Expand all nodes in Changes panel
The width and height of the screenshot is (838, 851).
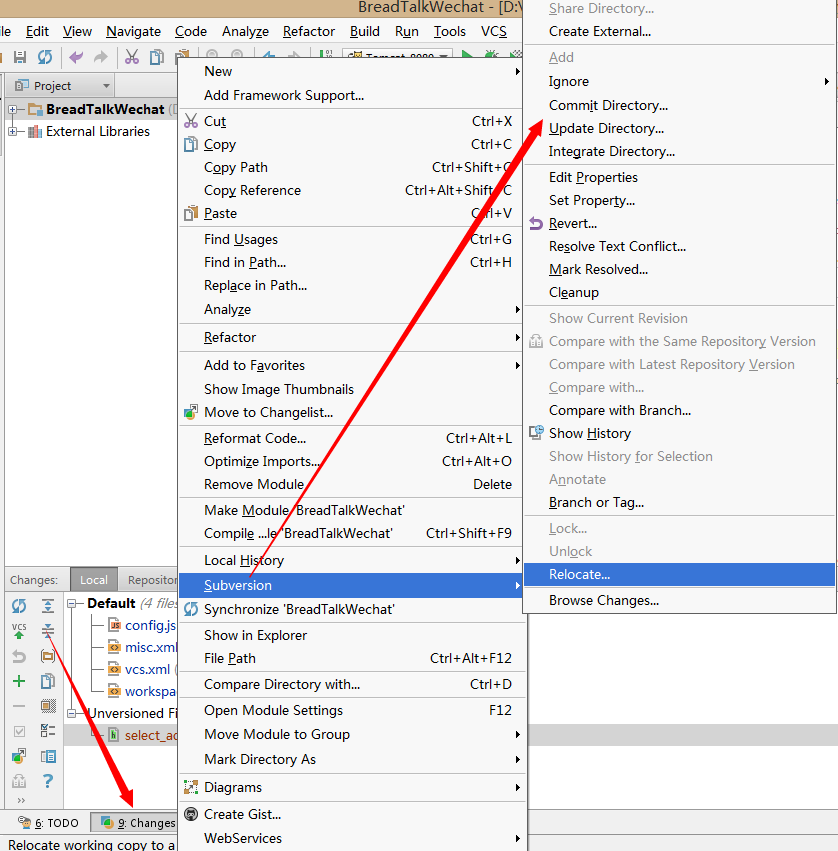coord(47,605)
